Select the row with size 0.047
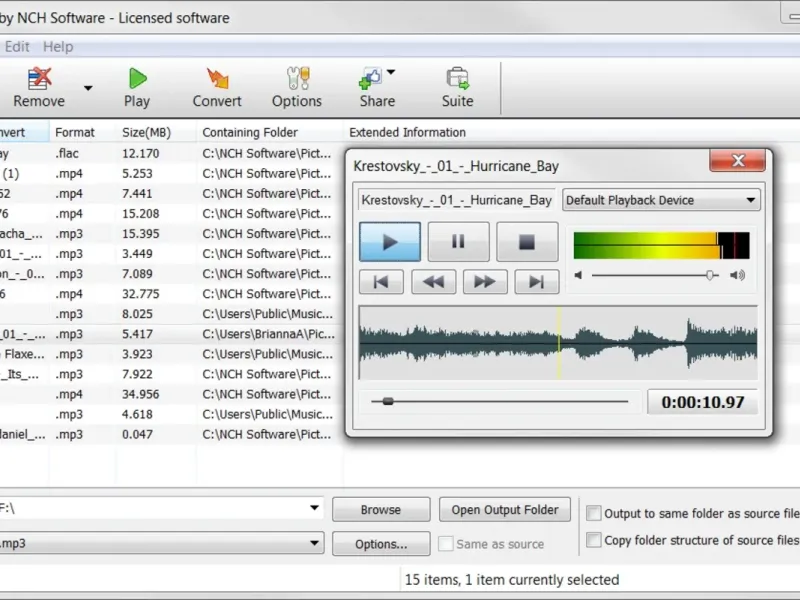The width and height of the screenshot is (800, 600). point(171,435)
